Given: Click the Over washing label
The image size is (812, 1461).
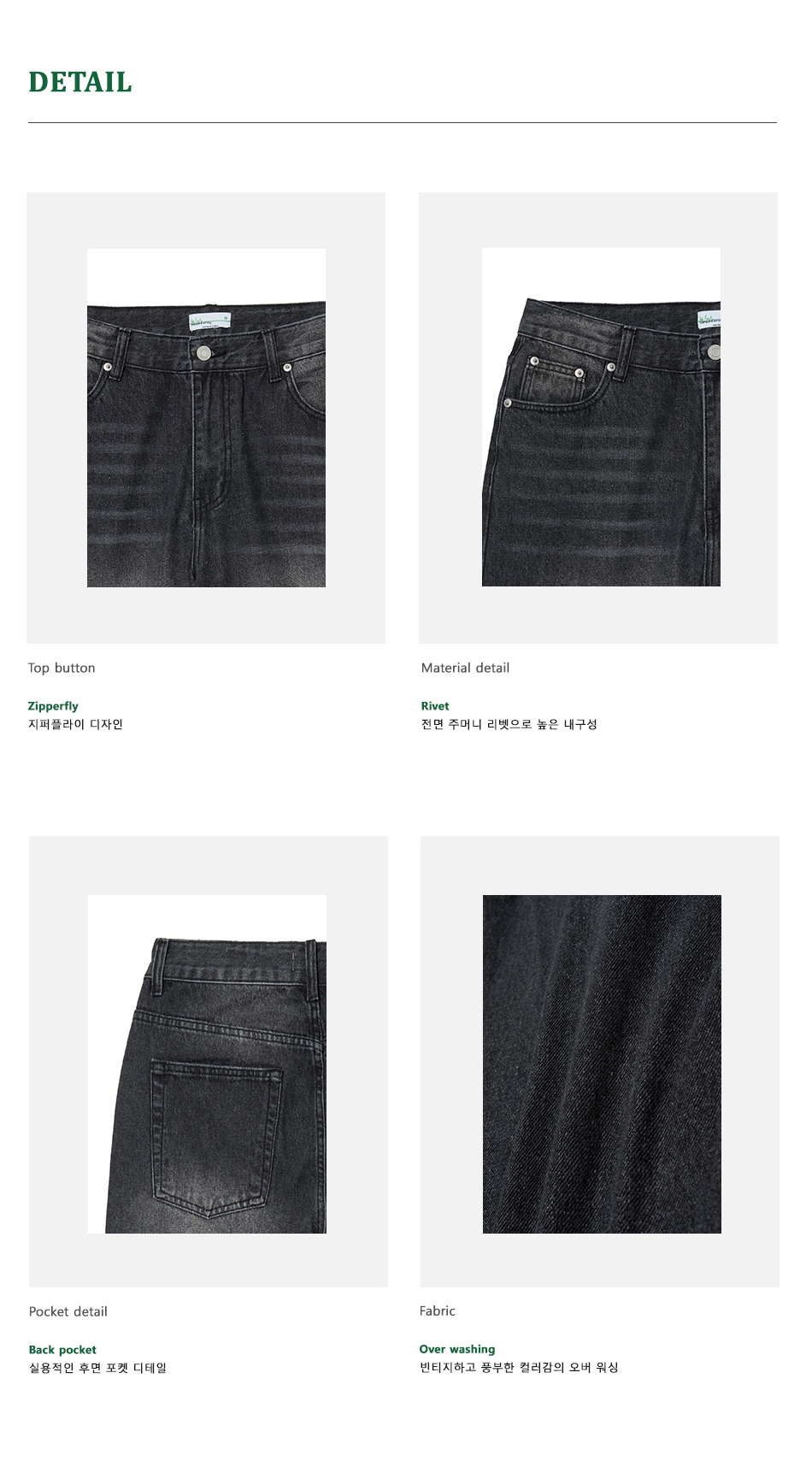Looking at the screenshot, I should tap(457, 1349).
